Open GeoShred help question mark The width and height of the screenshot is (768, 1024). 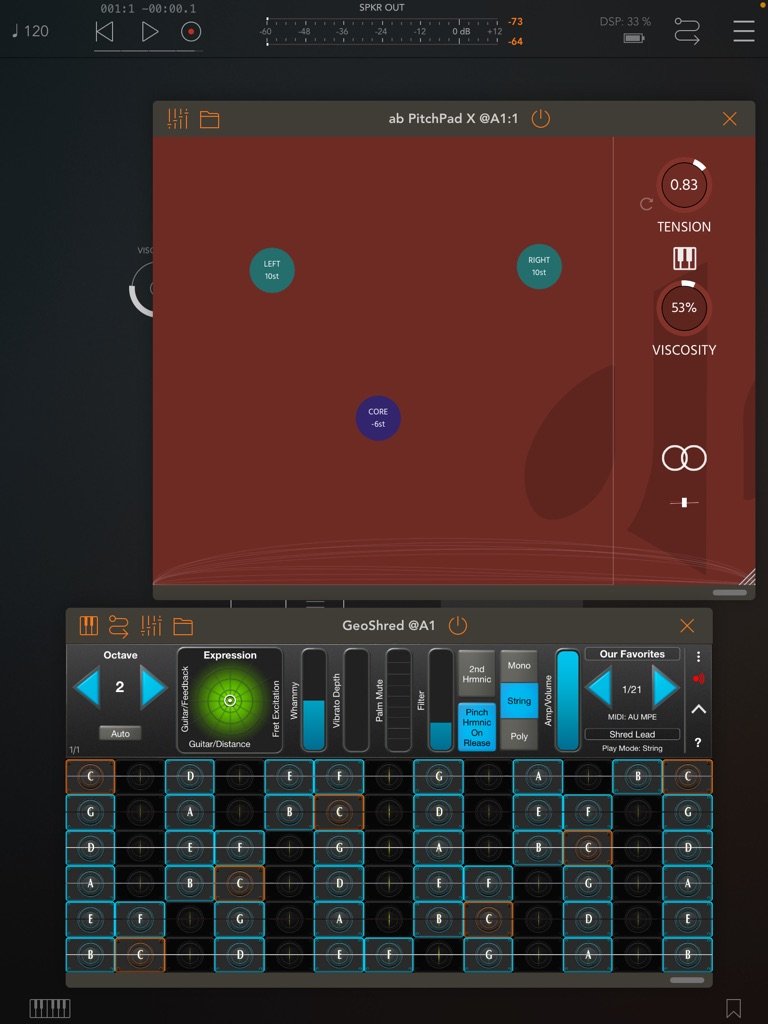tap(698, 743)
